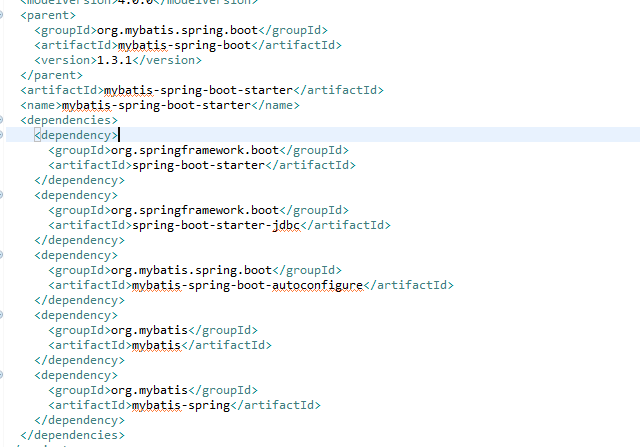Click the artifactId value spring-boot-starter
This screenshot has height=447, width=640.
[x=198, y=165]
